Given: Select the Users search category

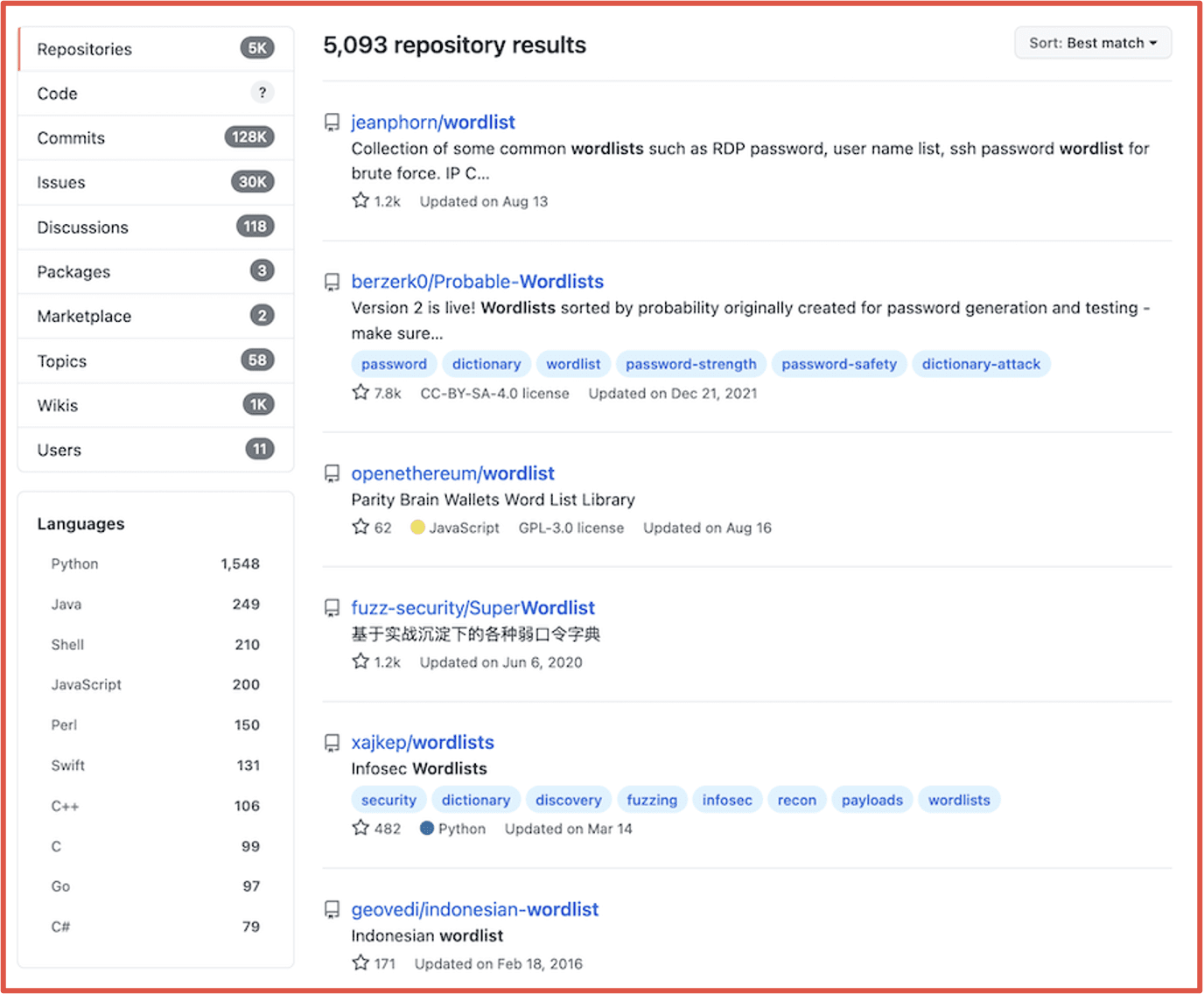Looking at the screenshot, I should click(x=156, y=451).
